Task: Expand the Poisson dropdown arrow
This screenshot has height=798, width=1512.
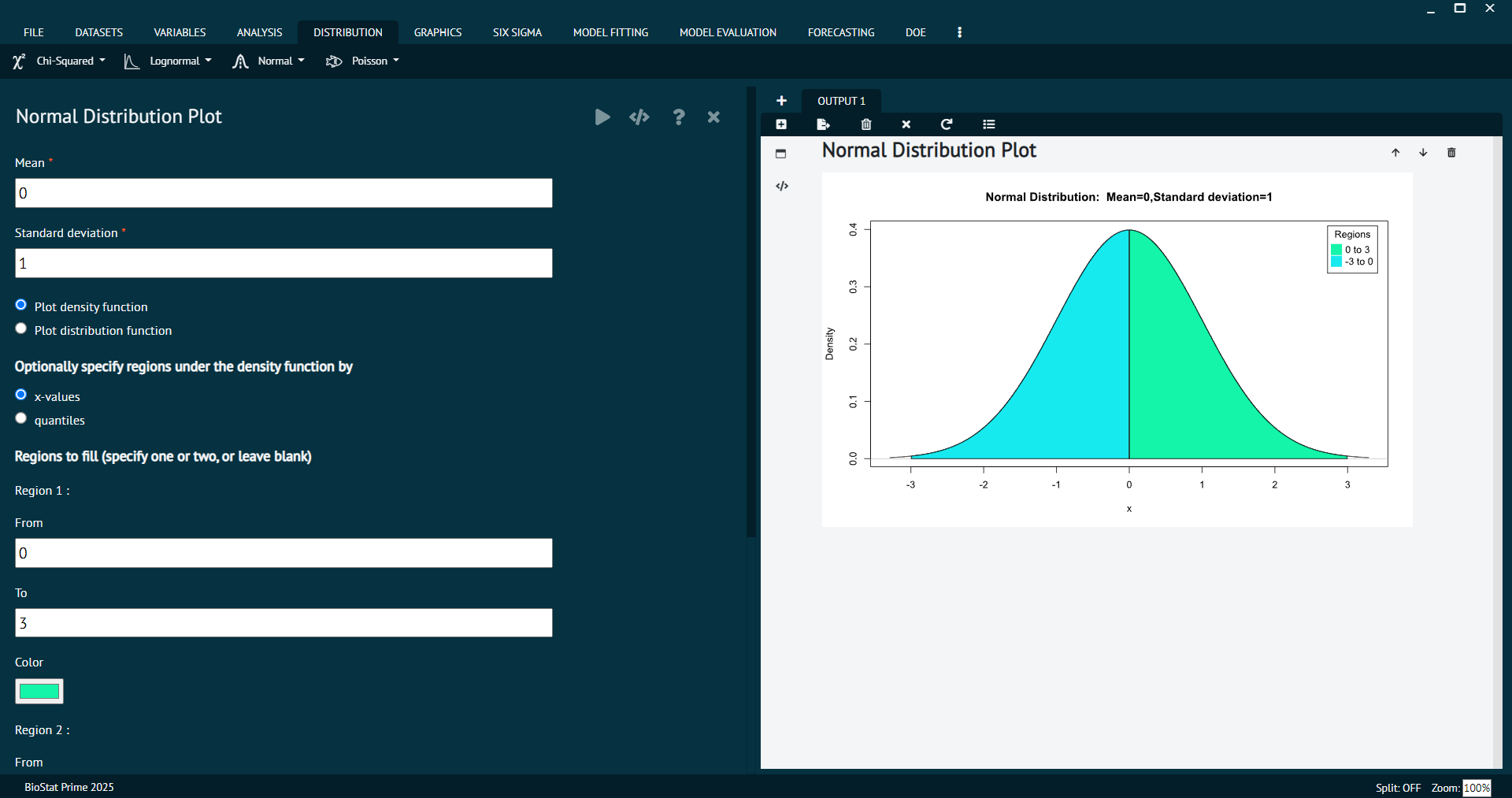Action: coord(396,61)
